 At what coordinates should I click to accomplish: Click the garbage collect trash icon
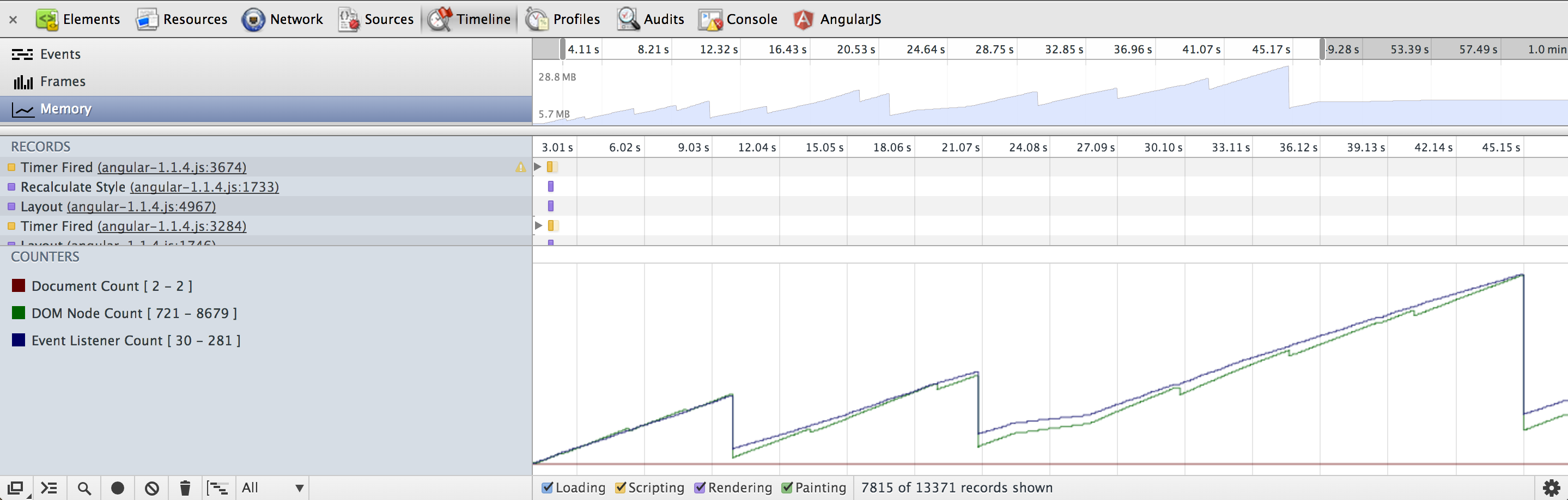[x=185, y=488]
